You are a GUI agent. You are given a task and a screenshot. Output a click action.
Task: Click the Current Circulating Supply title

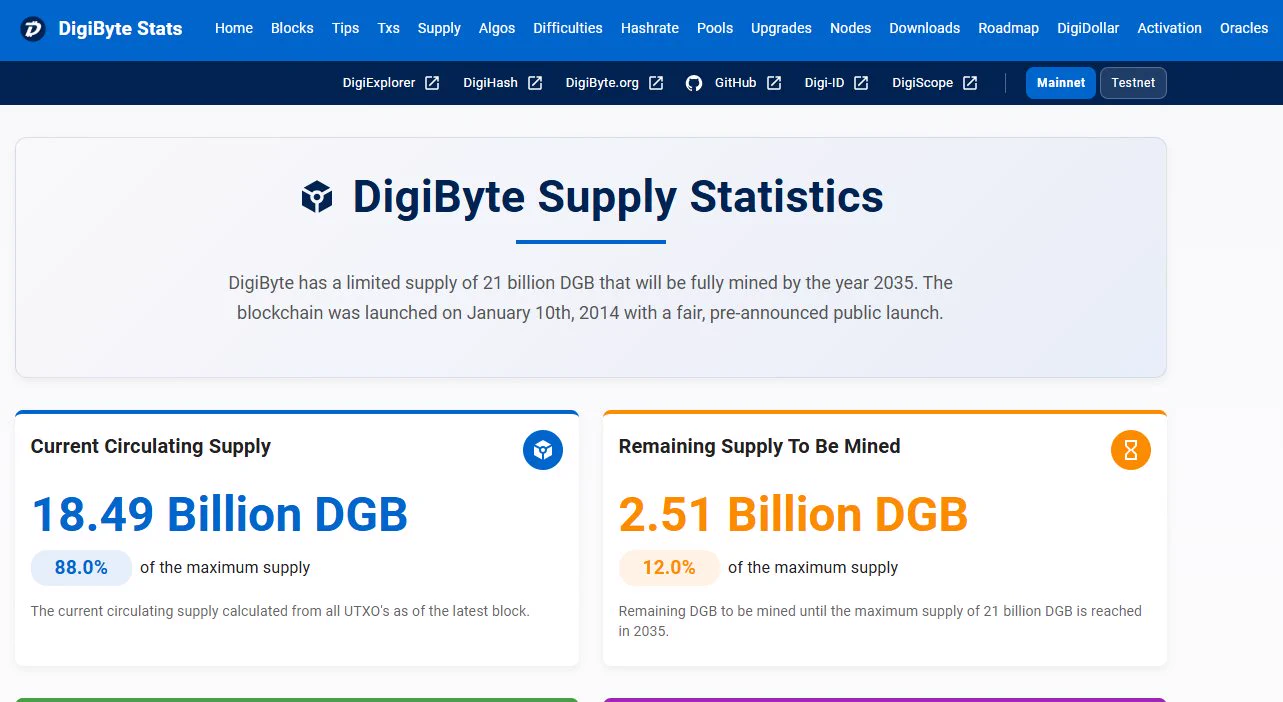pos(151,446)
